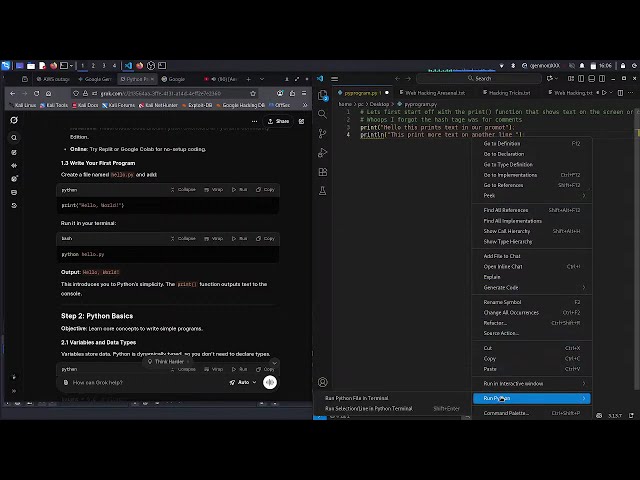Open the Kali Tools bookmark link
This screenshot has width=640, height=480.
coord(54,105)
